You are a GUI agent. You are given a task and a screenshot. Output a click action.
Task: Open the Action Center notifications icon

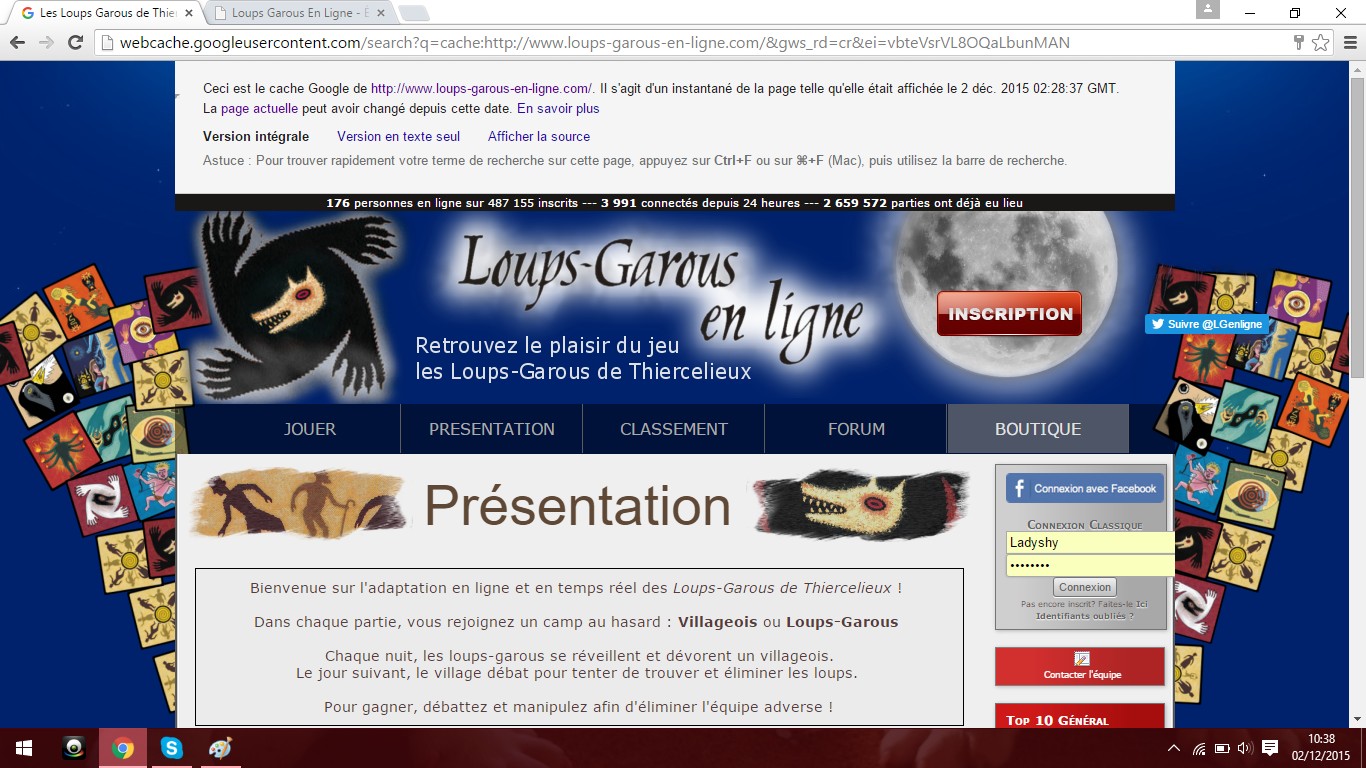[1270, 748]
